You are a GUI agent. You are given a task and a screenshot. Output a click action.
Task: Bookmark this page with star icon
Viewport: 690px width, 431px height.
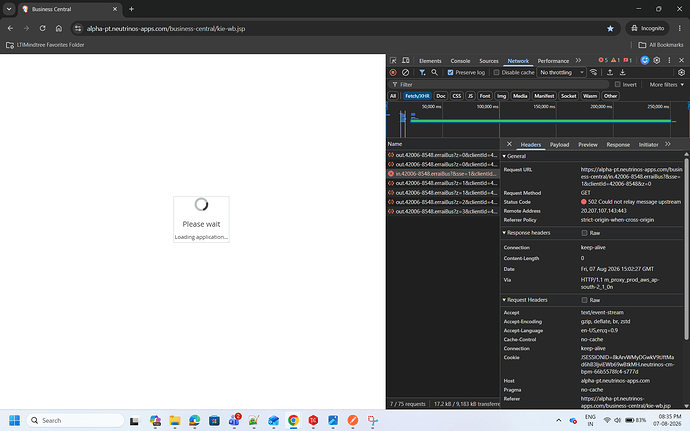(x=610, y=28)
